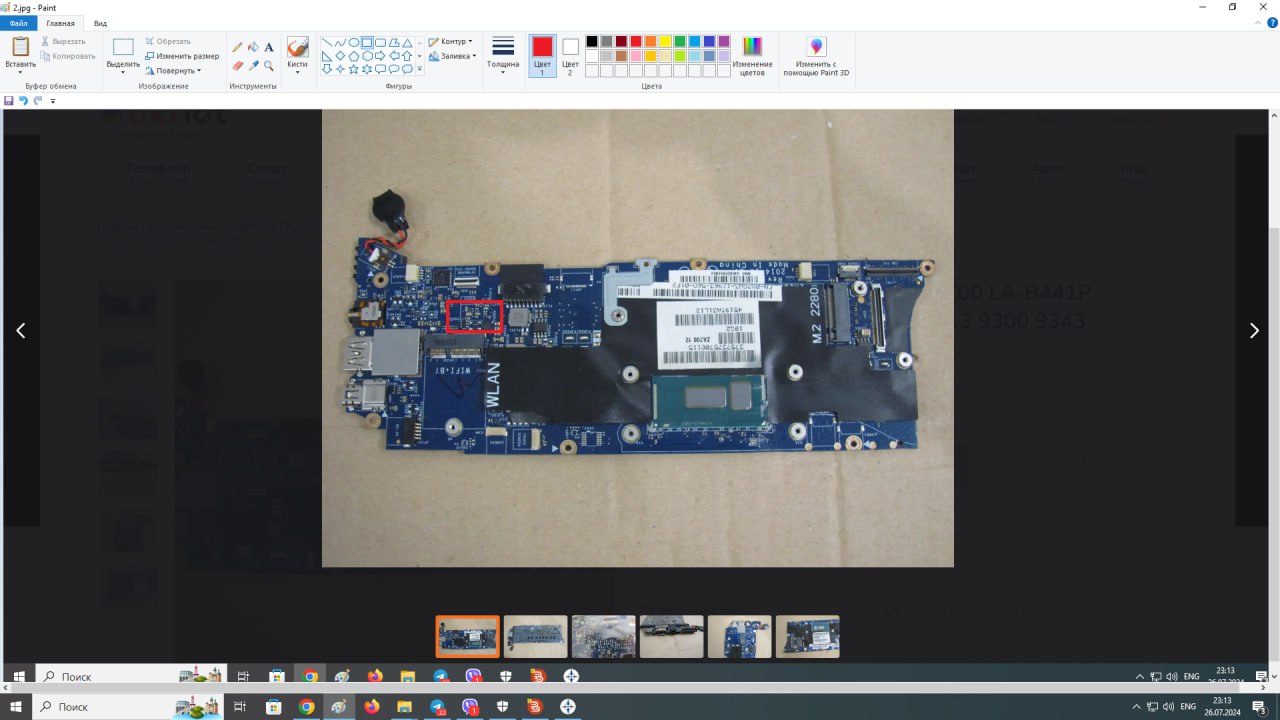Pick the purple color swatch
This screenshot has height=720, width=1280.
pos(724,42)
